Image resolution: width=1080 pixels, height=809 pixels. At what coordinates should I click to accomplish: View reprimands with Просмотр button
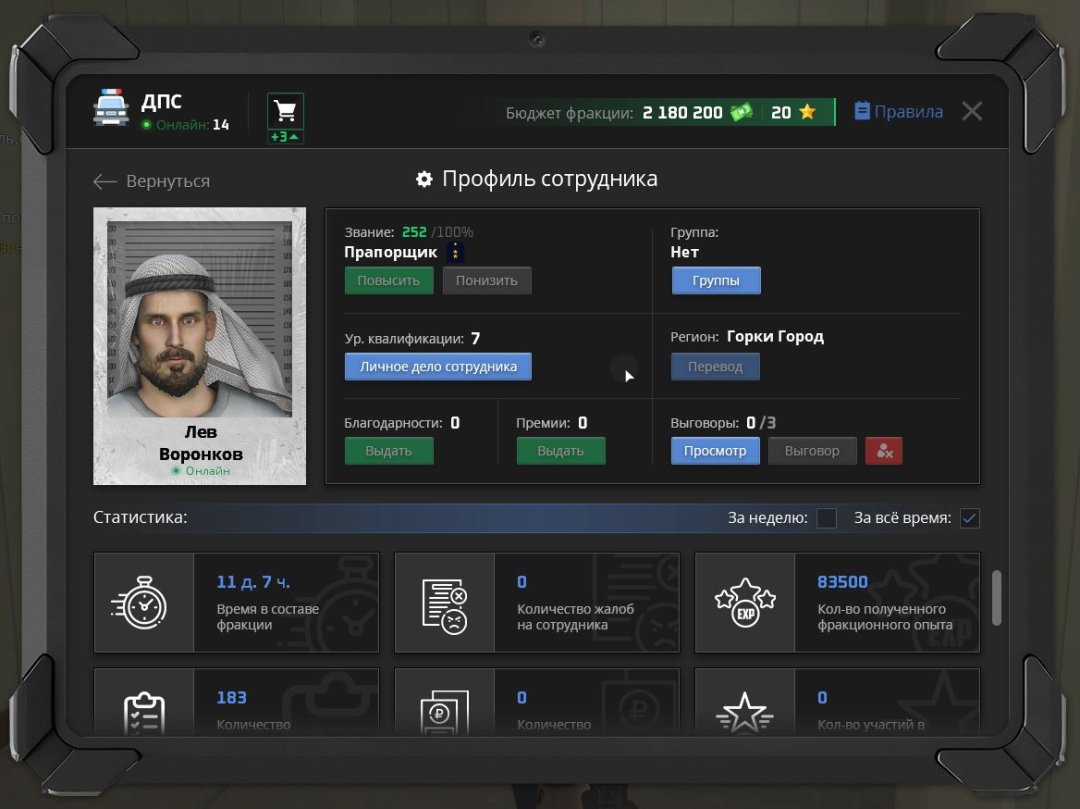coord(716,451)
